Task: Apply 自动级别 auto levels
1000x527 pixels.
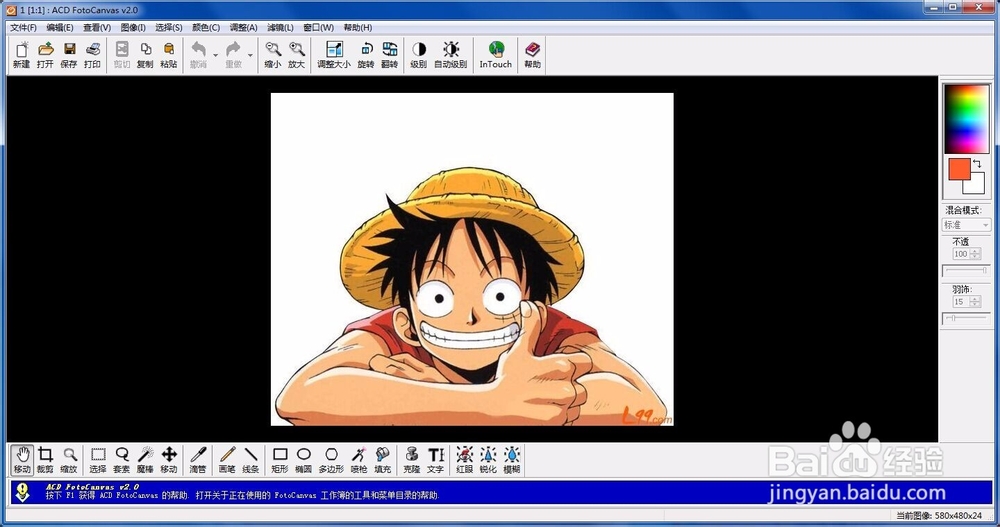Action: pyautogui.click(x=451, y=55)
